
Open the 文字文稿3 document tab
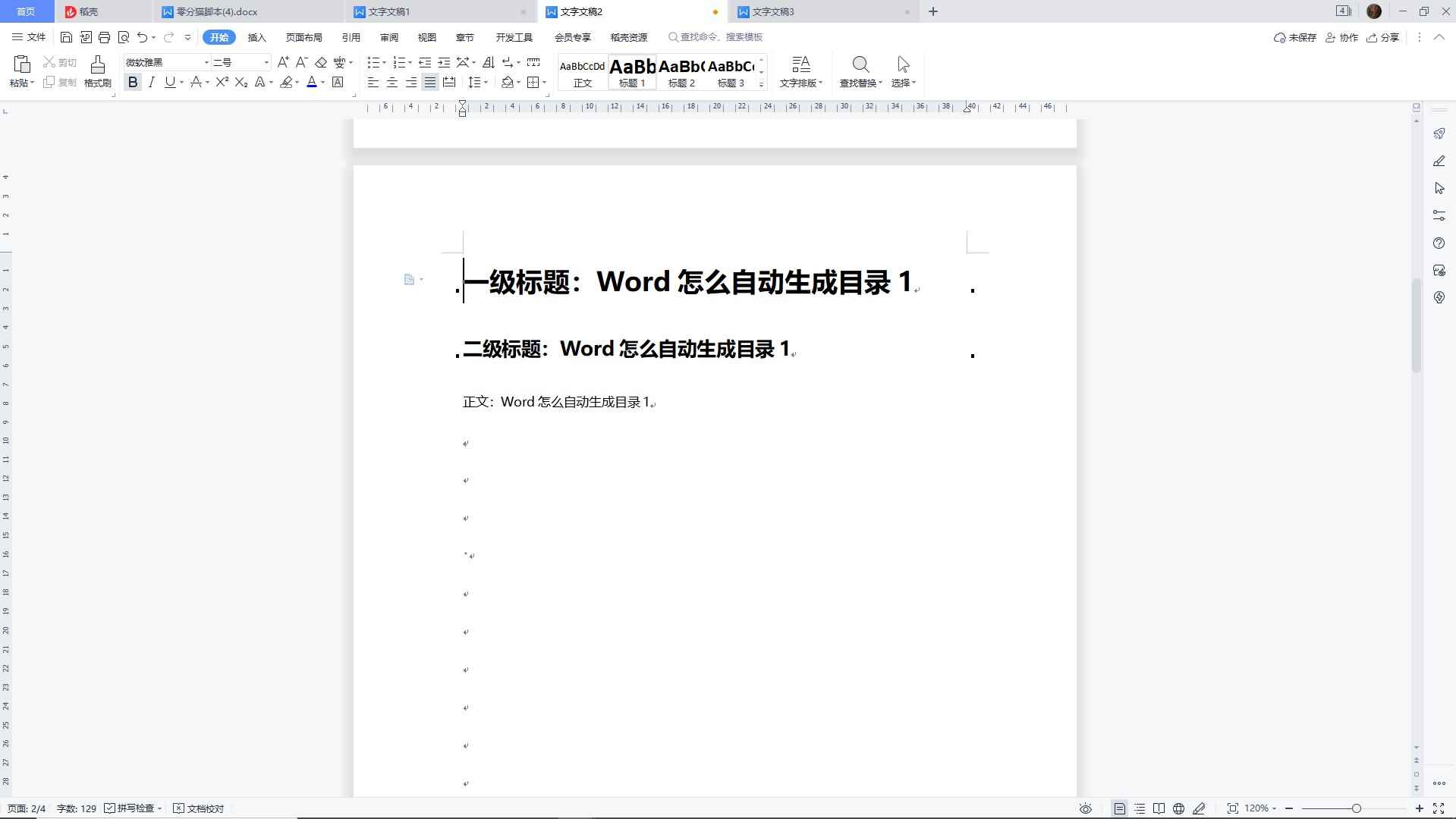772,11
